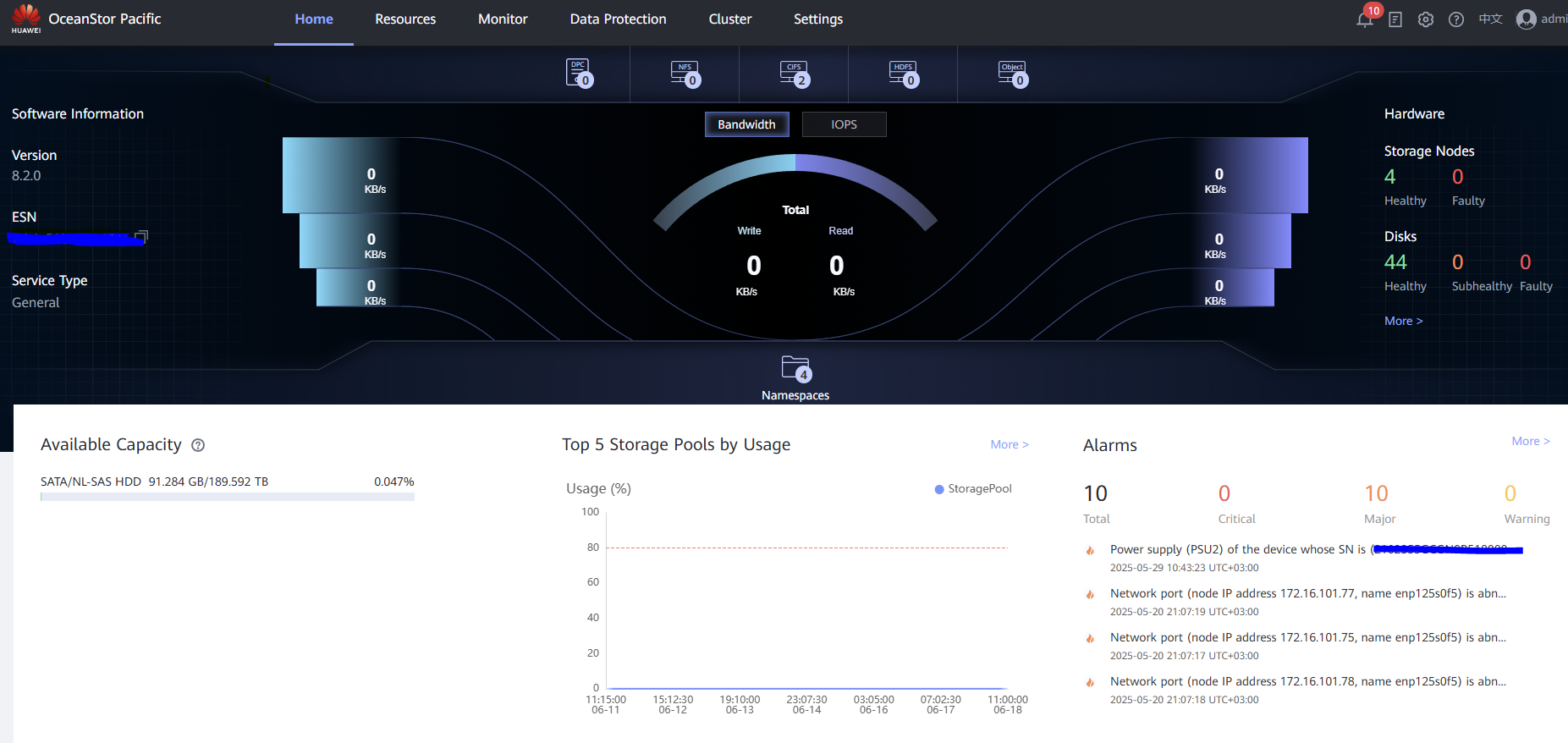Click the Total bandwidth gauge arc
The image size is (1568, 743).
795,164
